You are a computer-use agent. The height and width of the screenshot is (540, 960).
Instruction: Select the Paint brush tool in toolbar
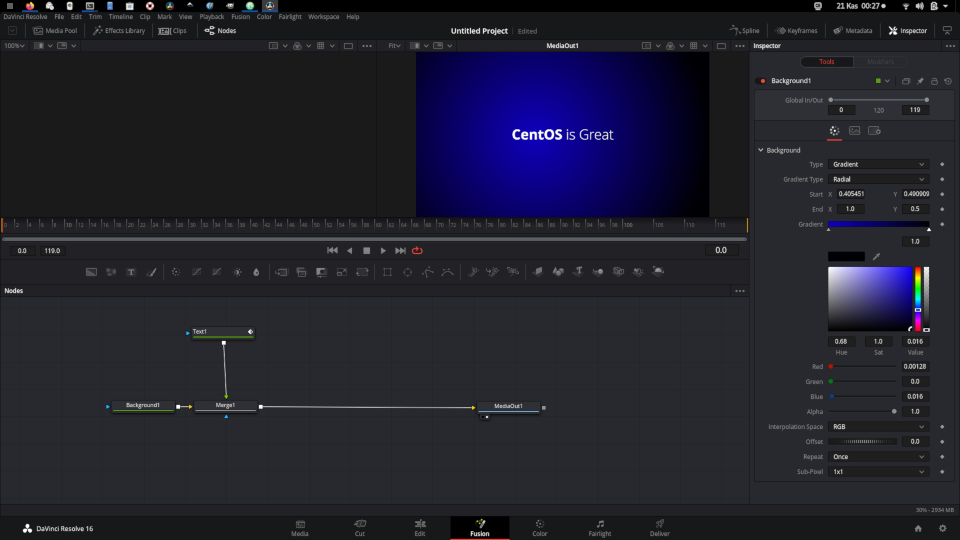tap(151, 272)
